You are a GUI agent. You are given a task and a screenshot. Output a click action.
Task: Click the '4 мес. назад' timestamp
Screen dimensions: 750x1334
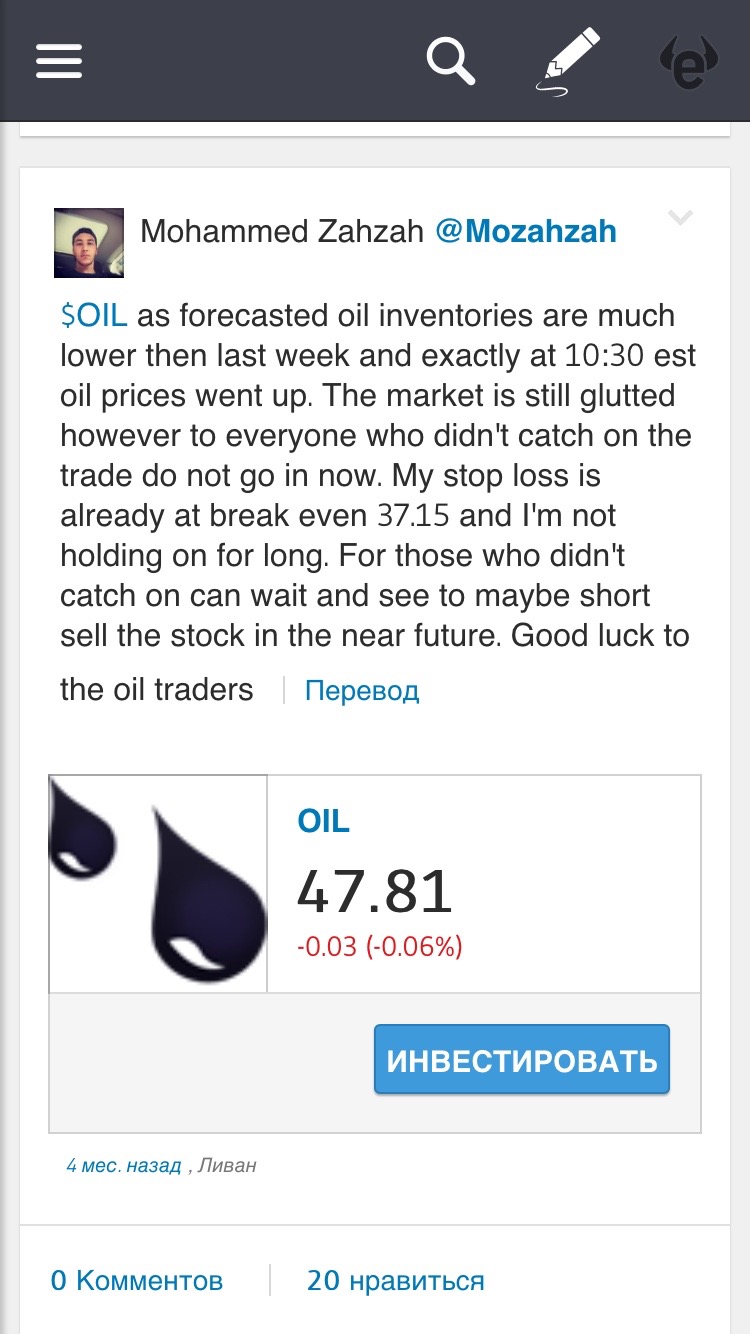coord(123,1165)
